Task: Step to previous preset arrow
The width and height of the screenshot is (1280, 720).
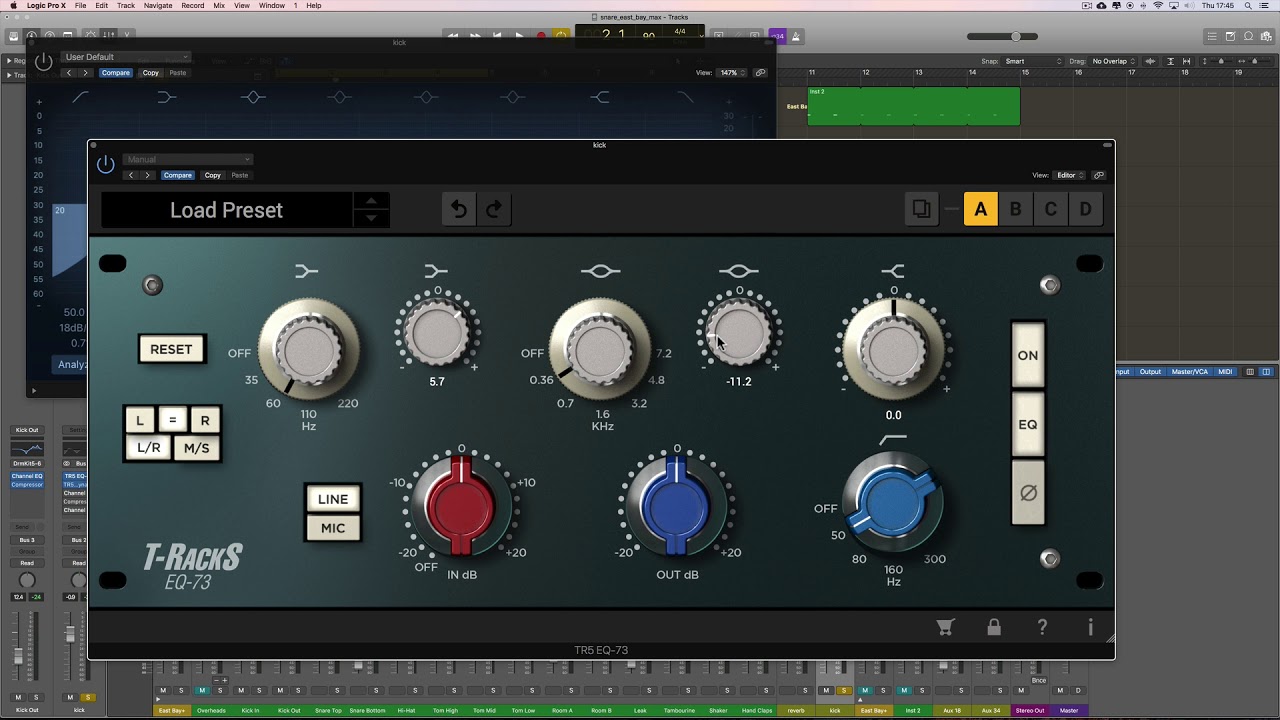Action: point(371,201)
